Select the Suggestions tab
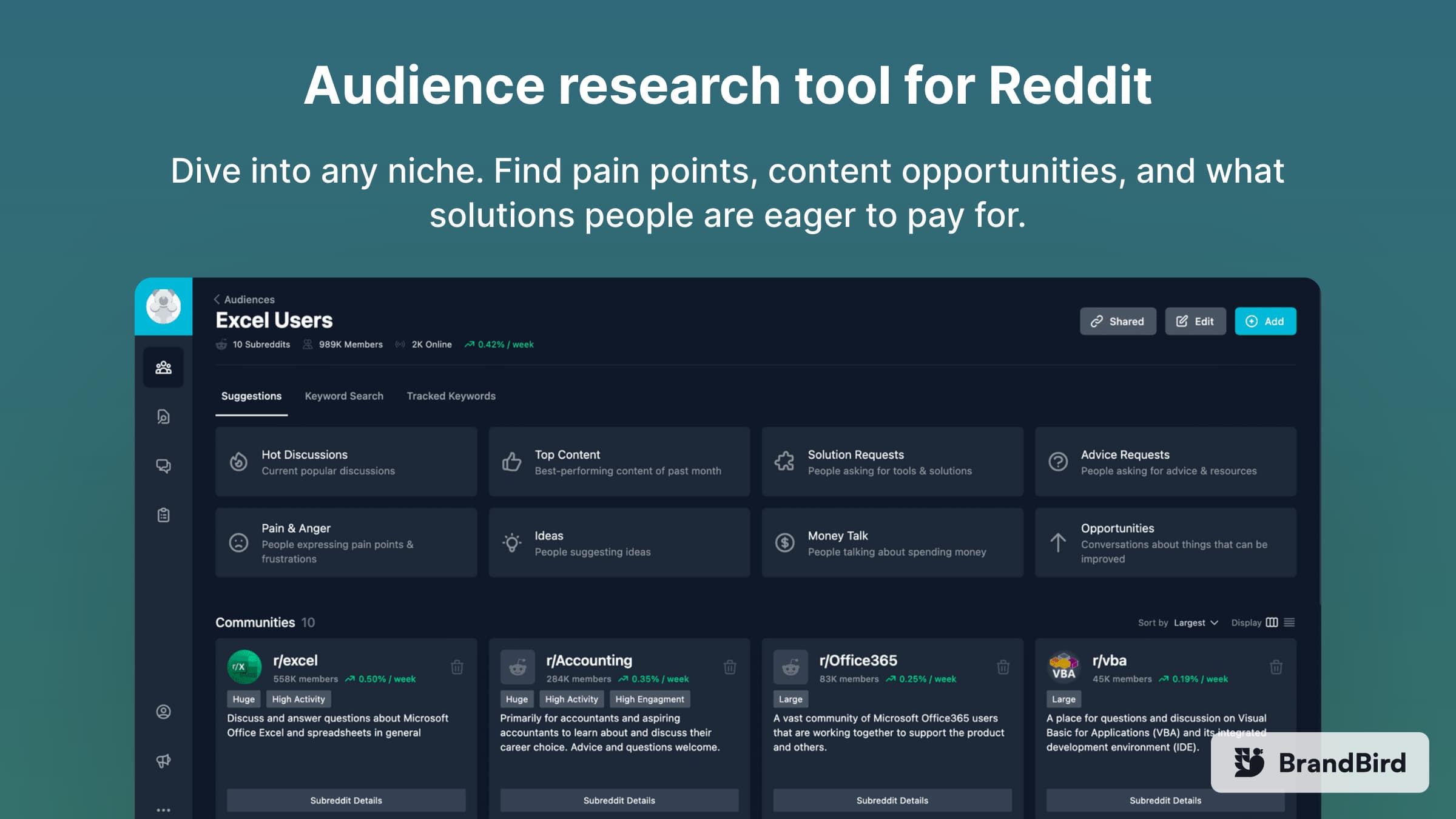This screenshot has width=1456, height=819. pyautogui.click(x=251, y=396)
